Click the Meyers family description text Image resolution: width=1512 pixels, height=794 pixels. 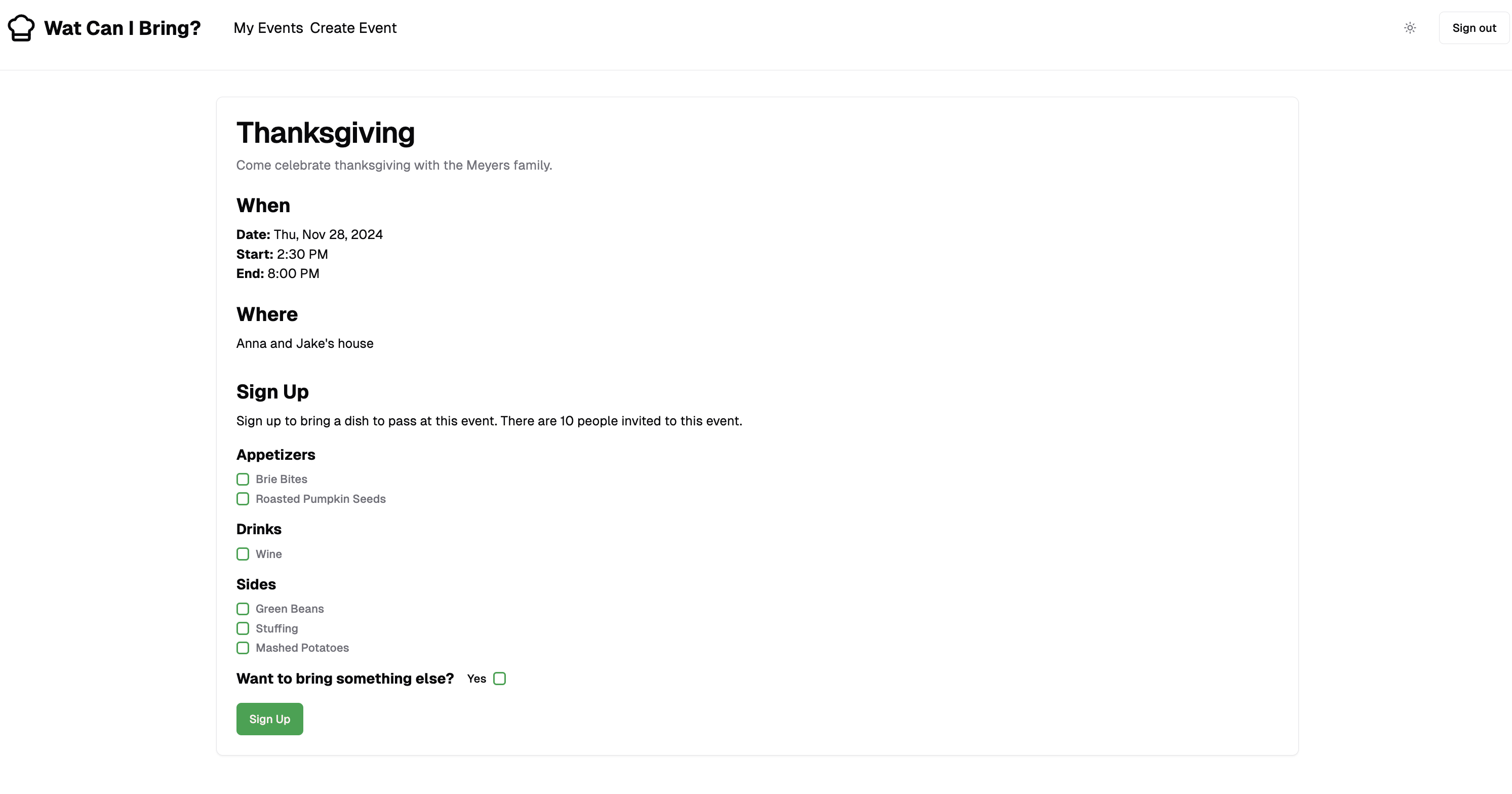394,166
